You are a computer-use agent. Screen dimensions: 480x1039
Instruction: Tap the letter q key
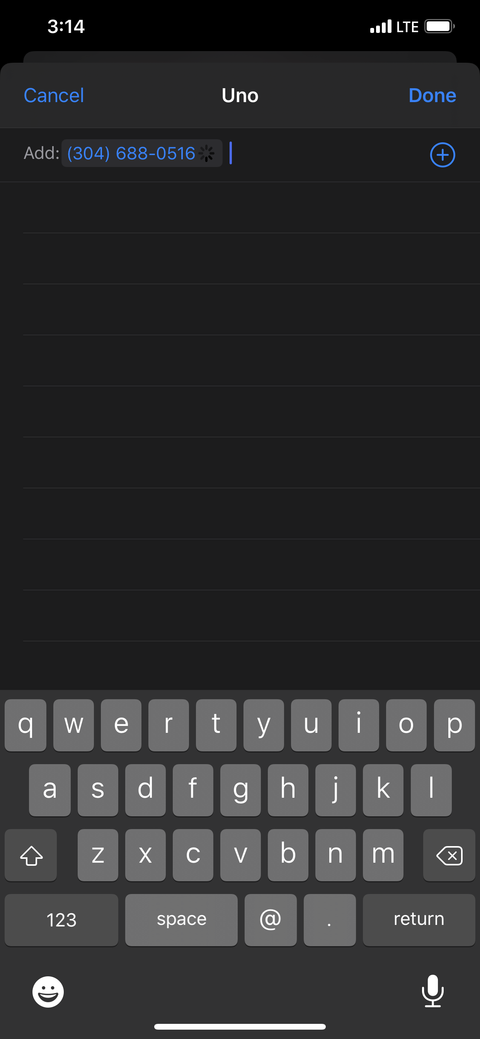coord(25,725)
